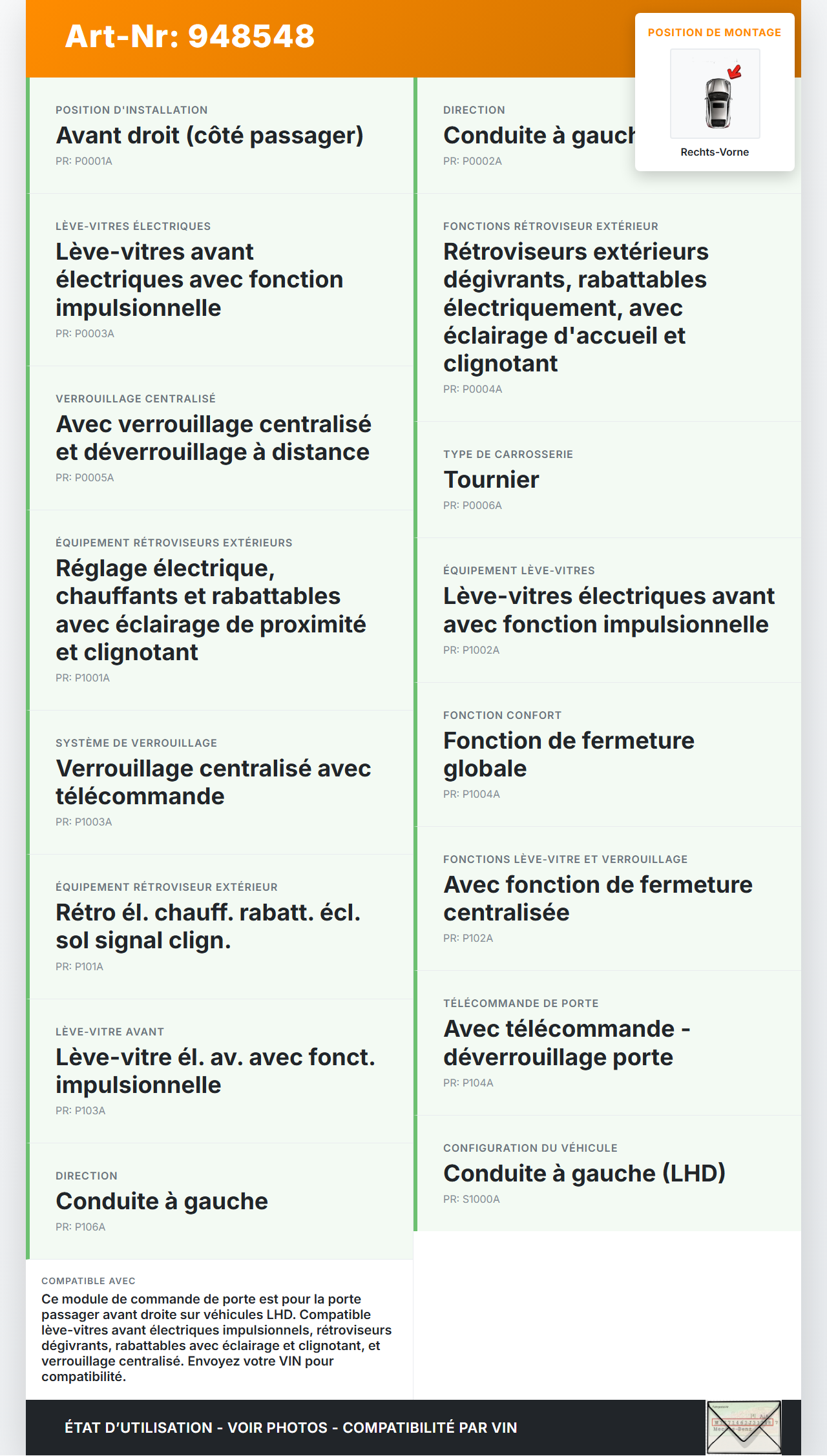Click the VIN envelope icon
The height and width of the screenshot is (1456, 827).
[744, 1427]
